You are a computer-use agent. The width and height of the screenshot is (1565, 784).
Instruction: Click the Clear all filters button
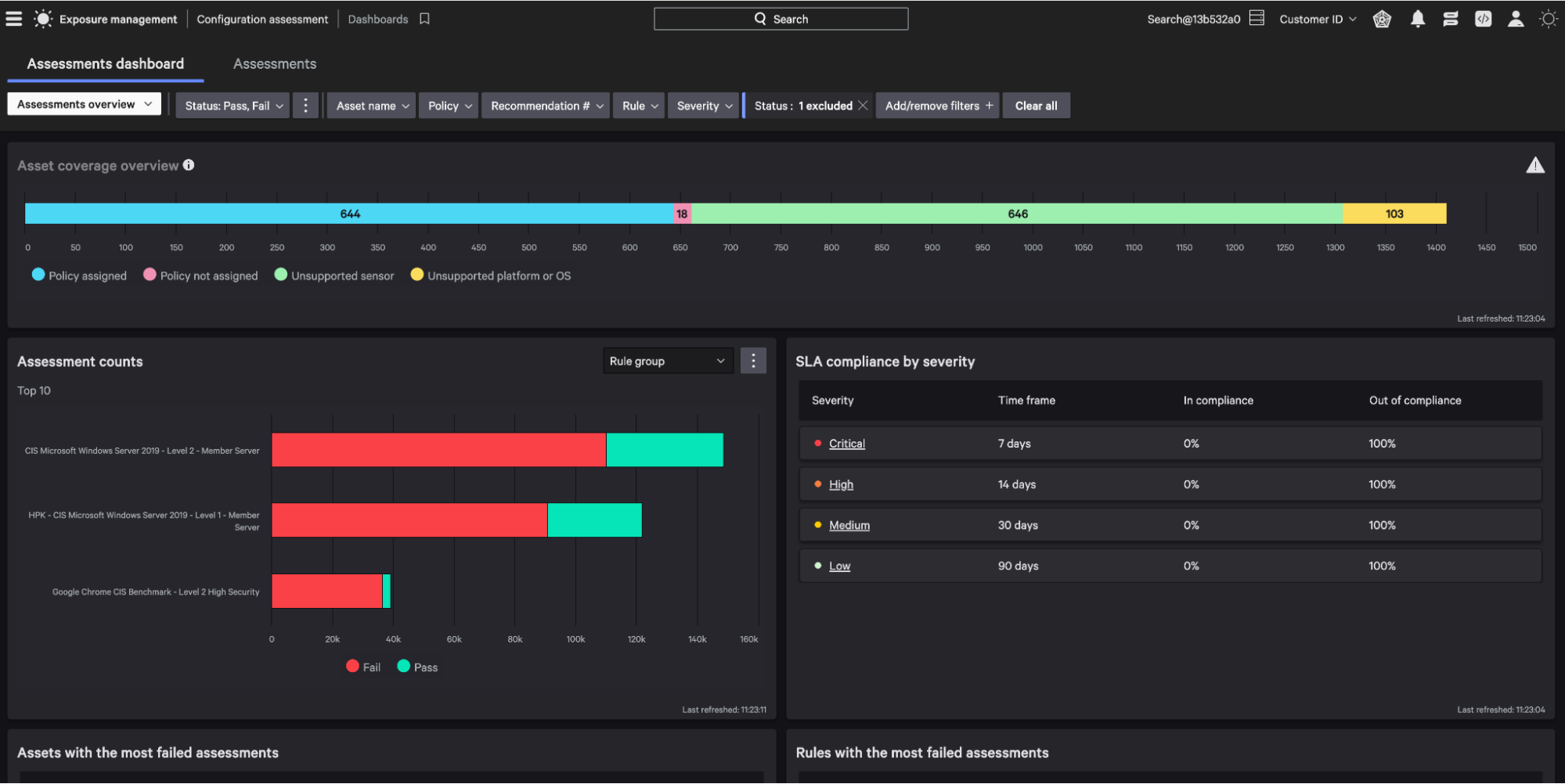point(1036,106)
